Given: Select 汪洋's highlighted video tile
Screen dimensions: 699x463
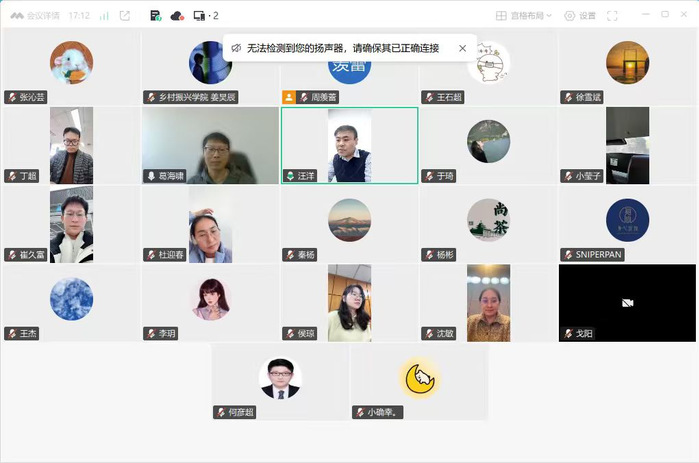Looking at the screenshot, I should 349,145.
